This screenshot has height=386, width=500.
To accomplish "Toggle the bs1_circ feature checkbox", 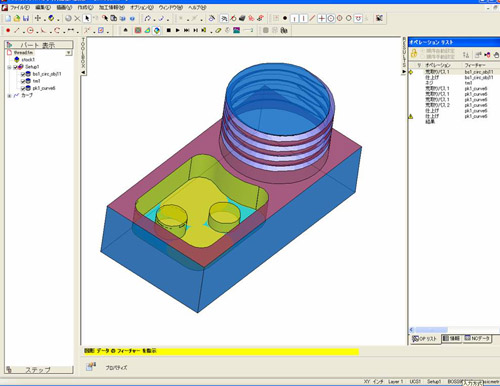I will point(23,74).
